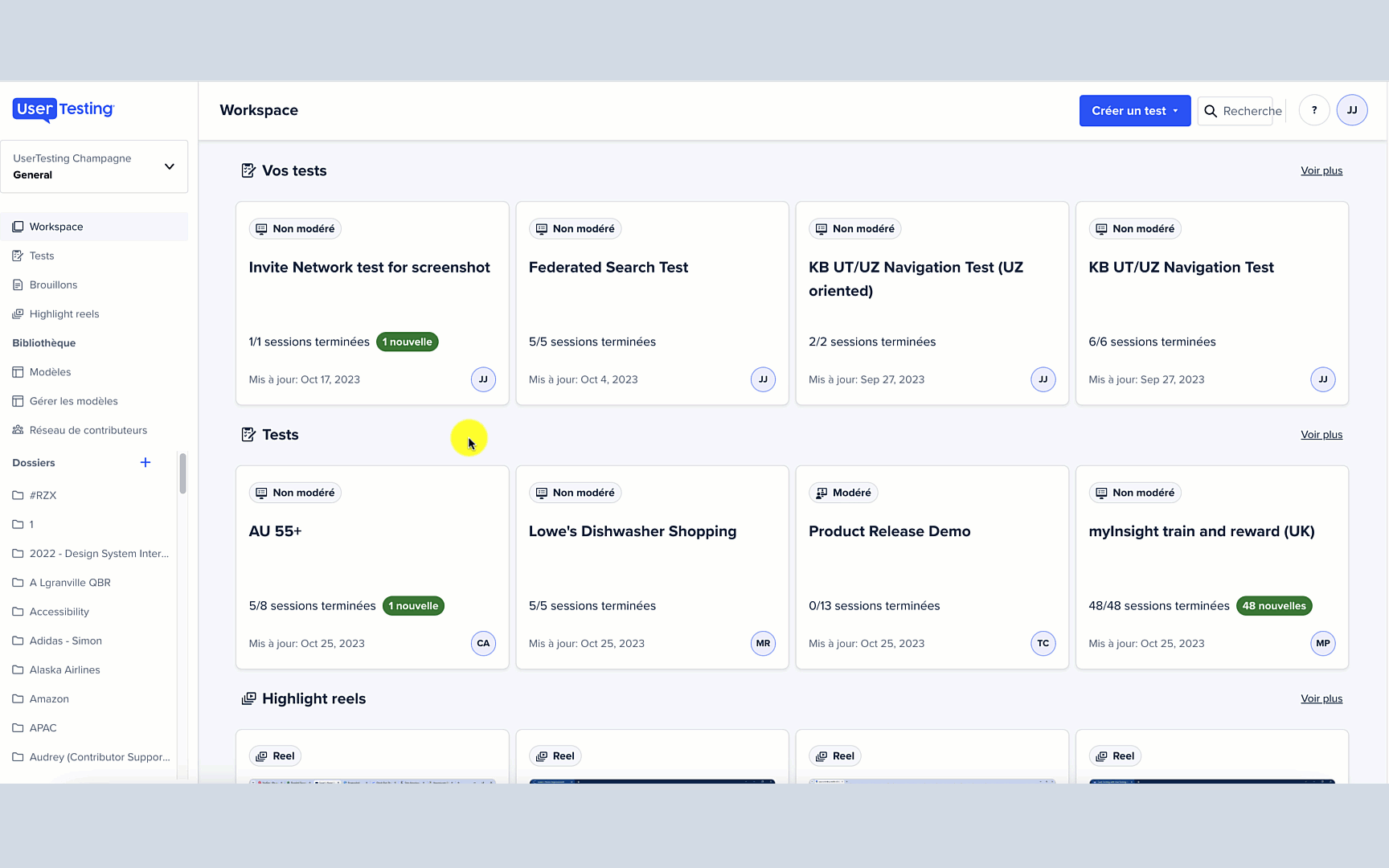Click TC avatar on Product Release Demo
This screenshot has height=868, width=1389.
(1043, 643)
